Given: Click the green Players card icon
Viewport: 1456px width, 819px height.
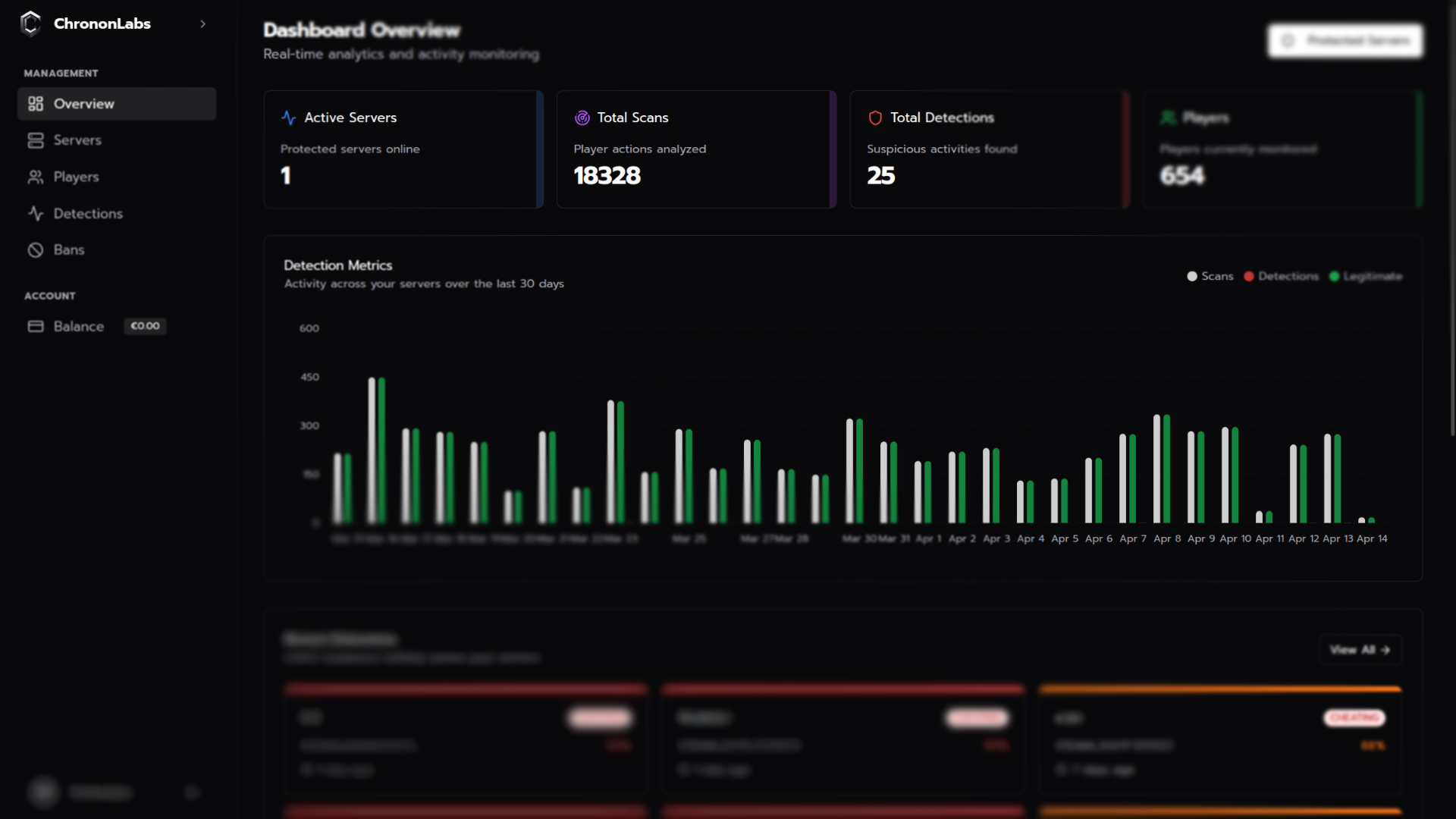Looking at the screenshot, I should point(1169,118).
